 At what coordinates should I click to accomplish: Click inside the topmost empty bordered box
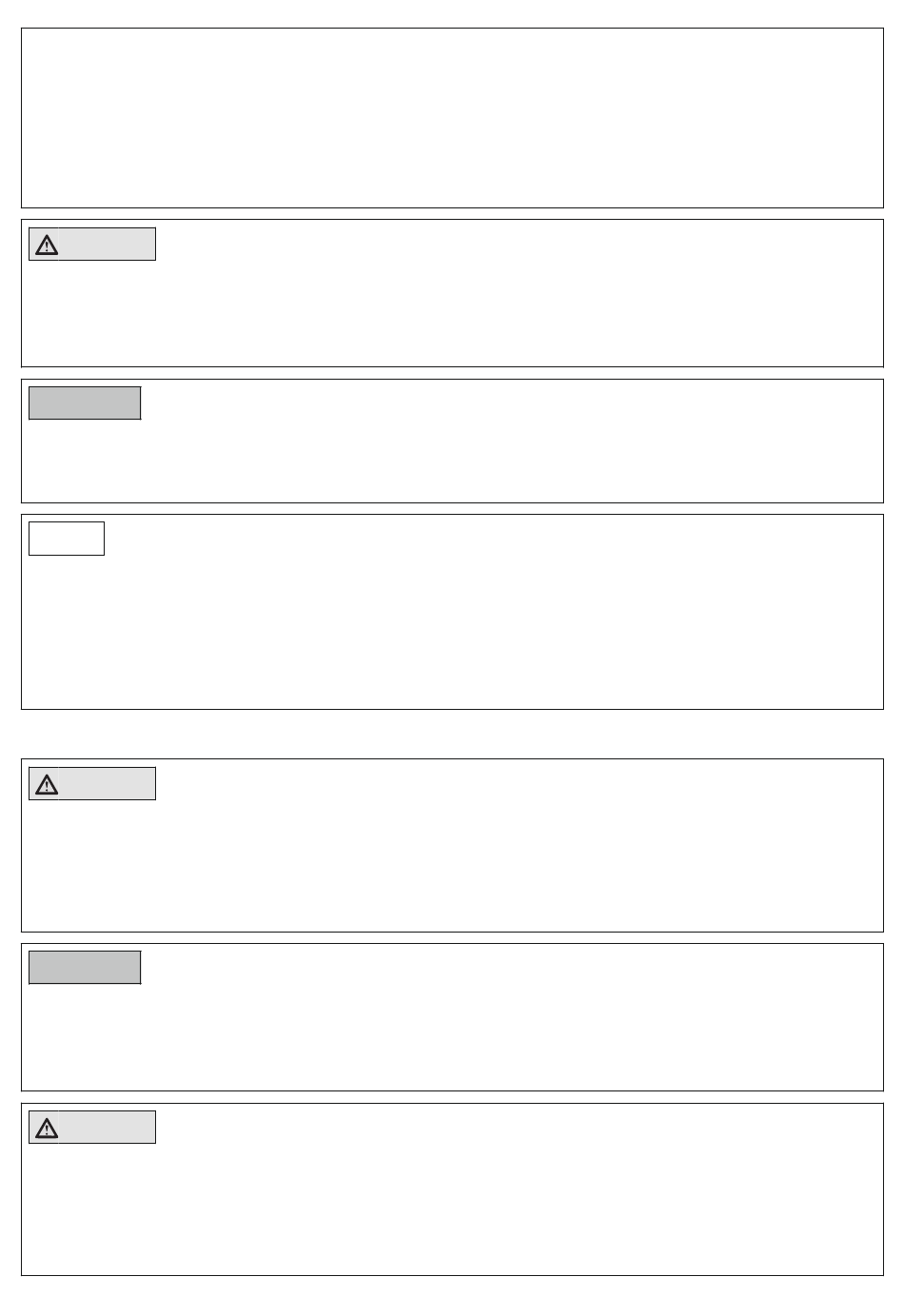click(452, 118)
